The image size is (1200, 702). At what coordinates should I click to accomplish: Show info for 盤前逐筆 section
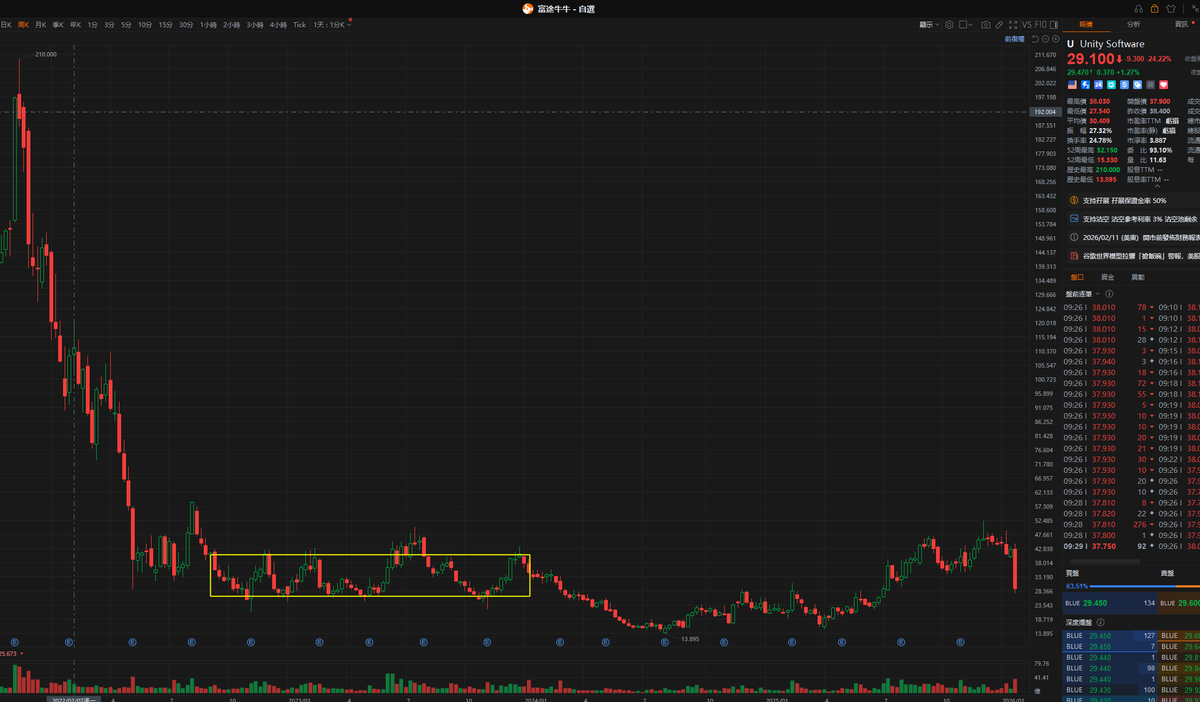point(1109,294)
